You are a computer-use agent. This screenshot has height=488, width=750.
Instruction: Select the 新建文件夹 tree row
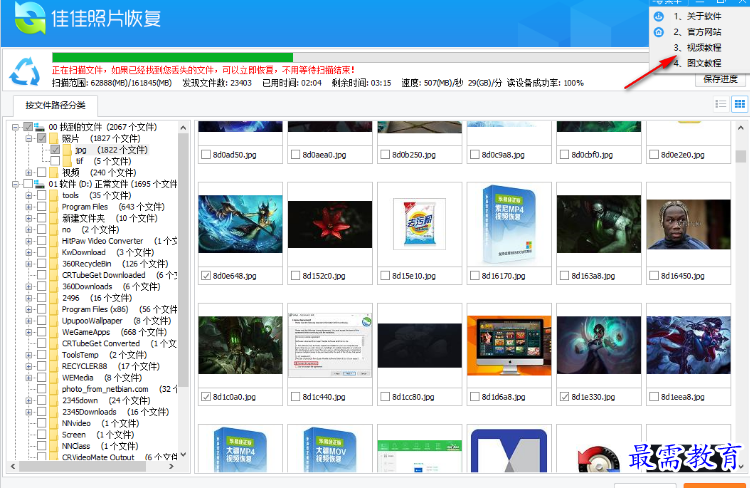pos(110,218)
